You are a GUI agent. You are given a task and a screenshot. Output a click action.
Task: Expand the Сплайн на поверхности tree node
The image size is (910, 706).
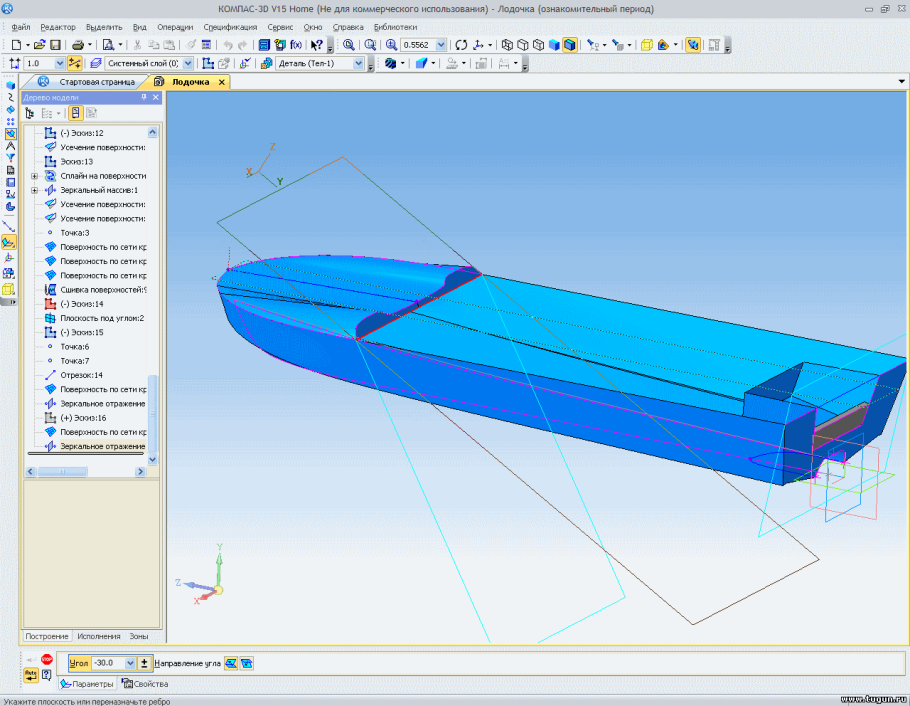(35, 175)
